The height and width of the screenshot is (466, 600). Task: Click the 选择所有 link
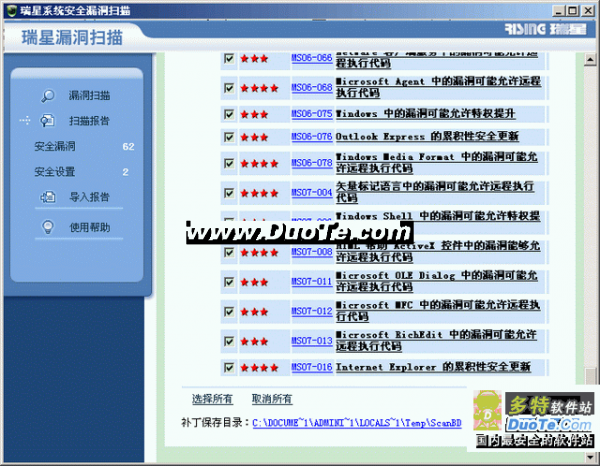coord(212,399)
